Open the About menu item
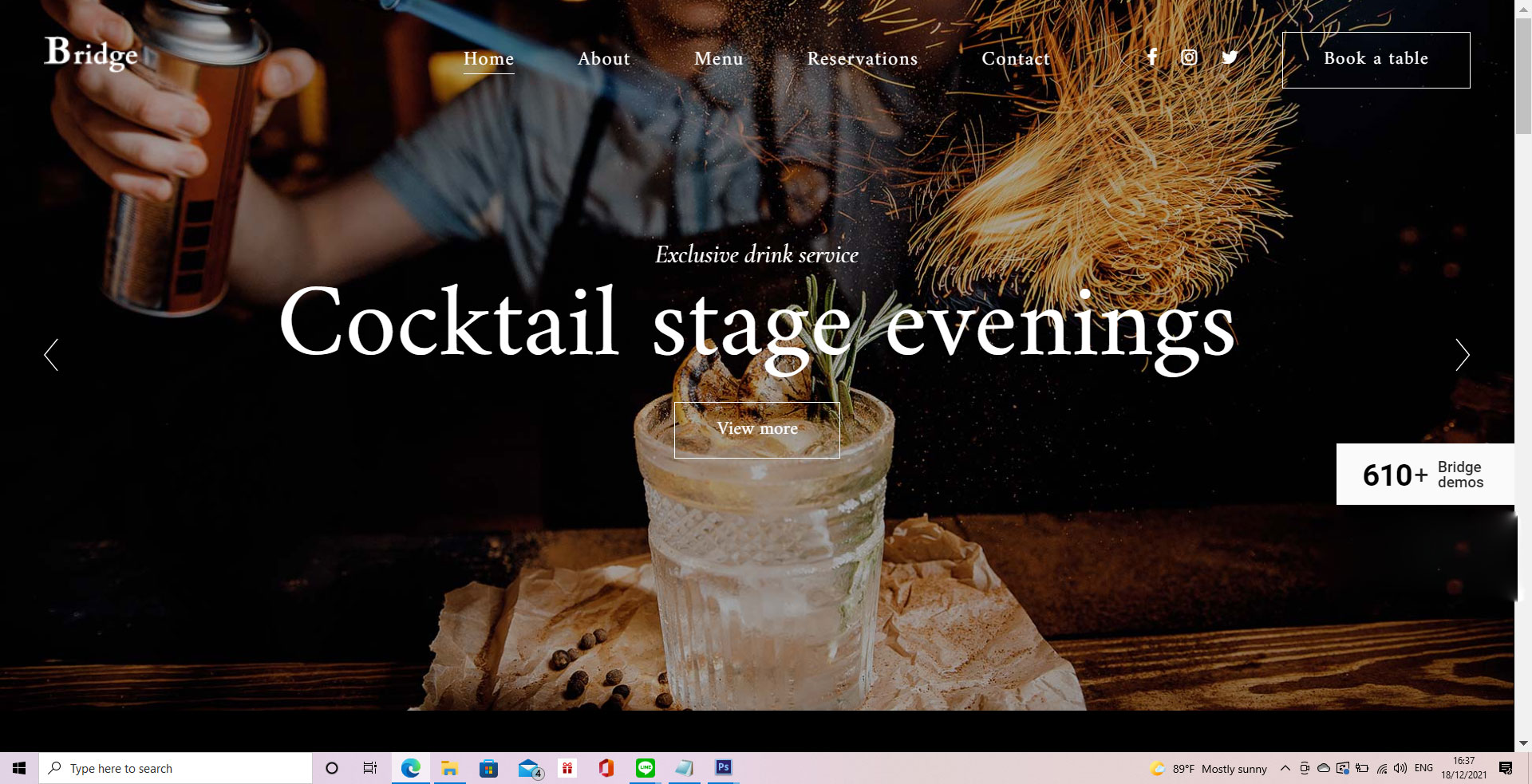This screenshot has width=1532, height=784. 604,59
